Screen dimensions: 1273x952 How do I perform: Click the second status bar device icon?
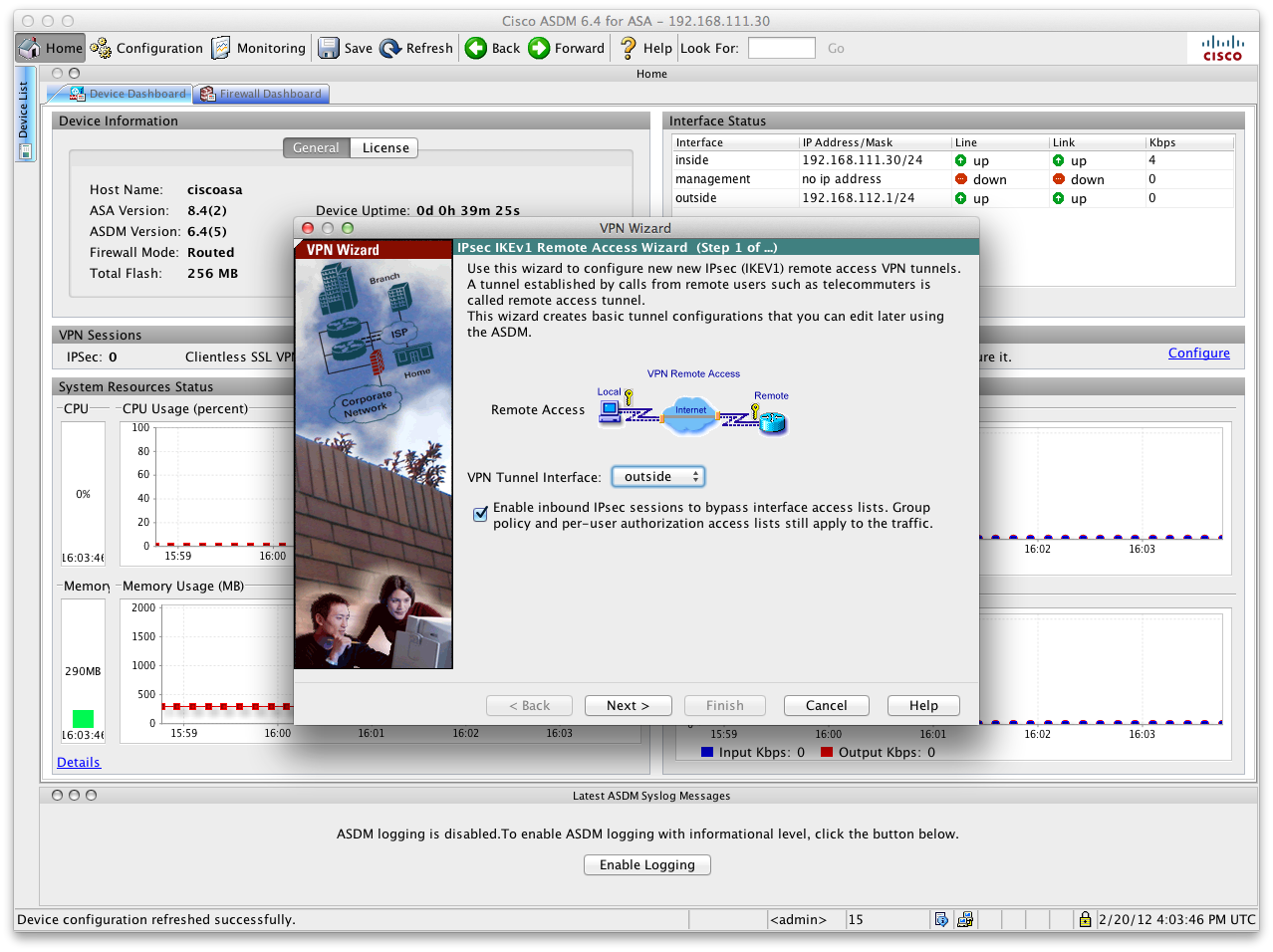pos(965,919)
